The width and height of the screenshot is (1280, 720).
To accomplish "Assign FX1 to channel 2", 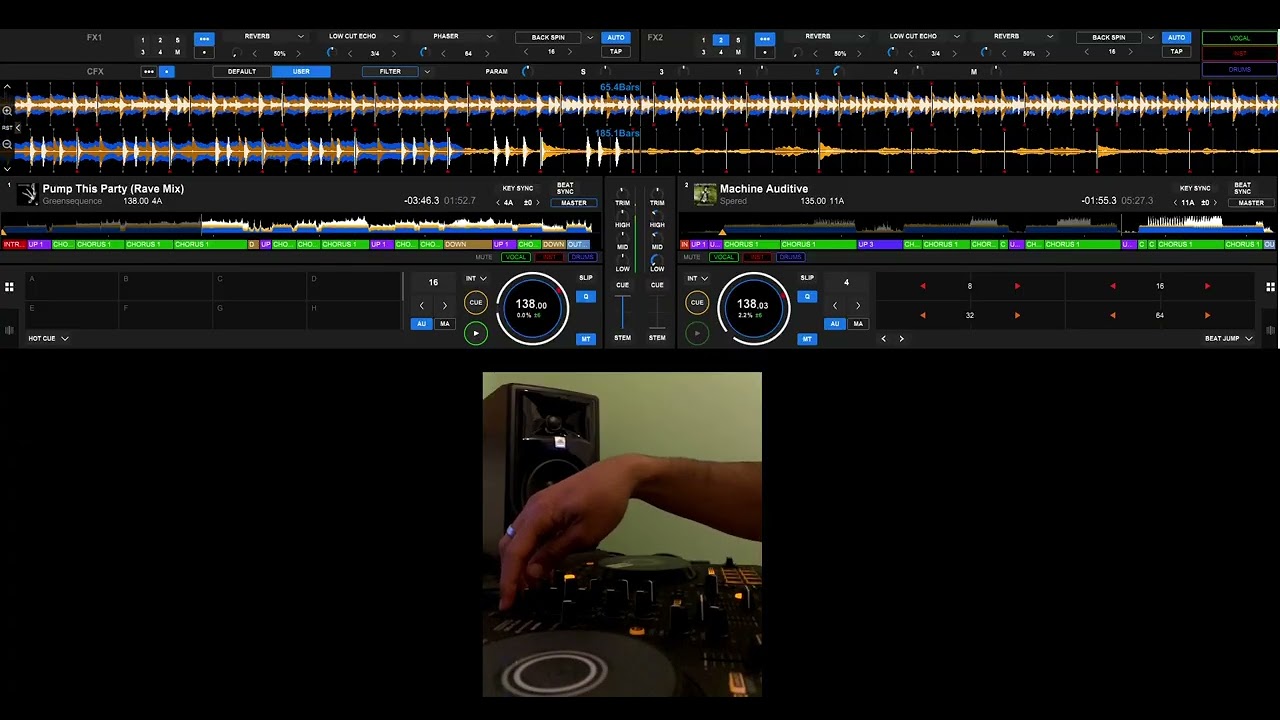I will click(160, 41).
